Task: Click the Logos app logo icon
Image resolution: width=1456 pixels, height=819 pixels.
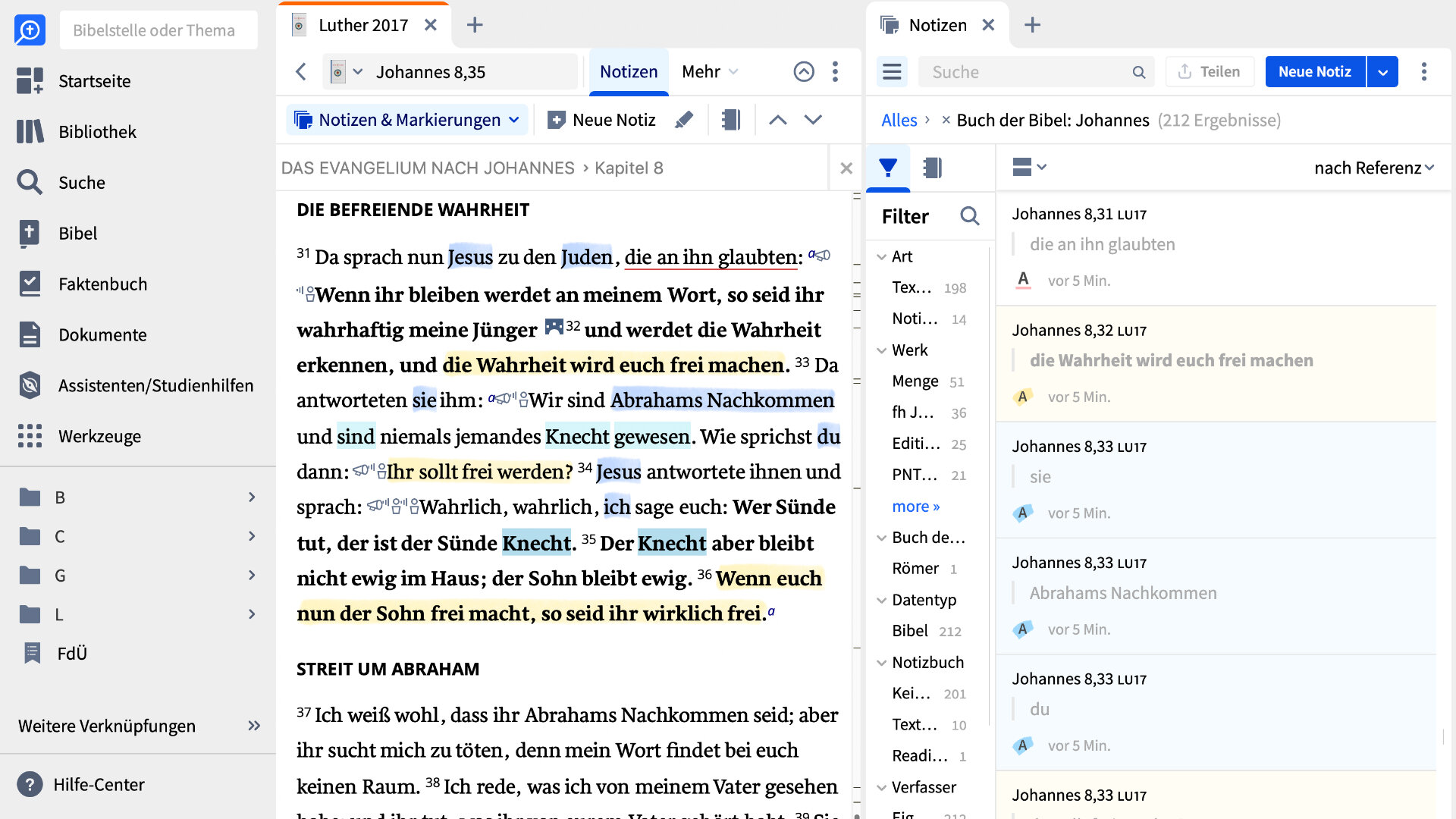Action: pos(30,30)
